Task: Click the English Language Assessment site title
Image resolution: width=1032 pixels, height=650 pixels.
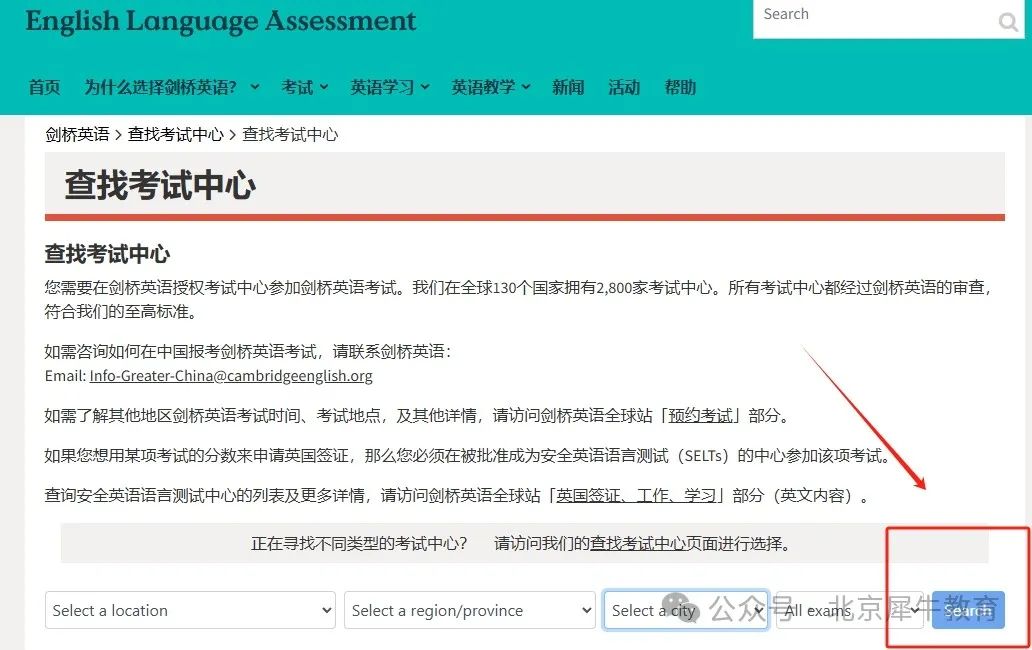Action: 220,21
